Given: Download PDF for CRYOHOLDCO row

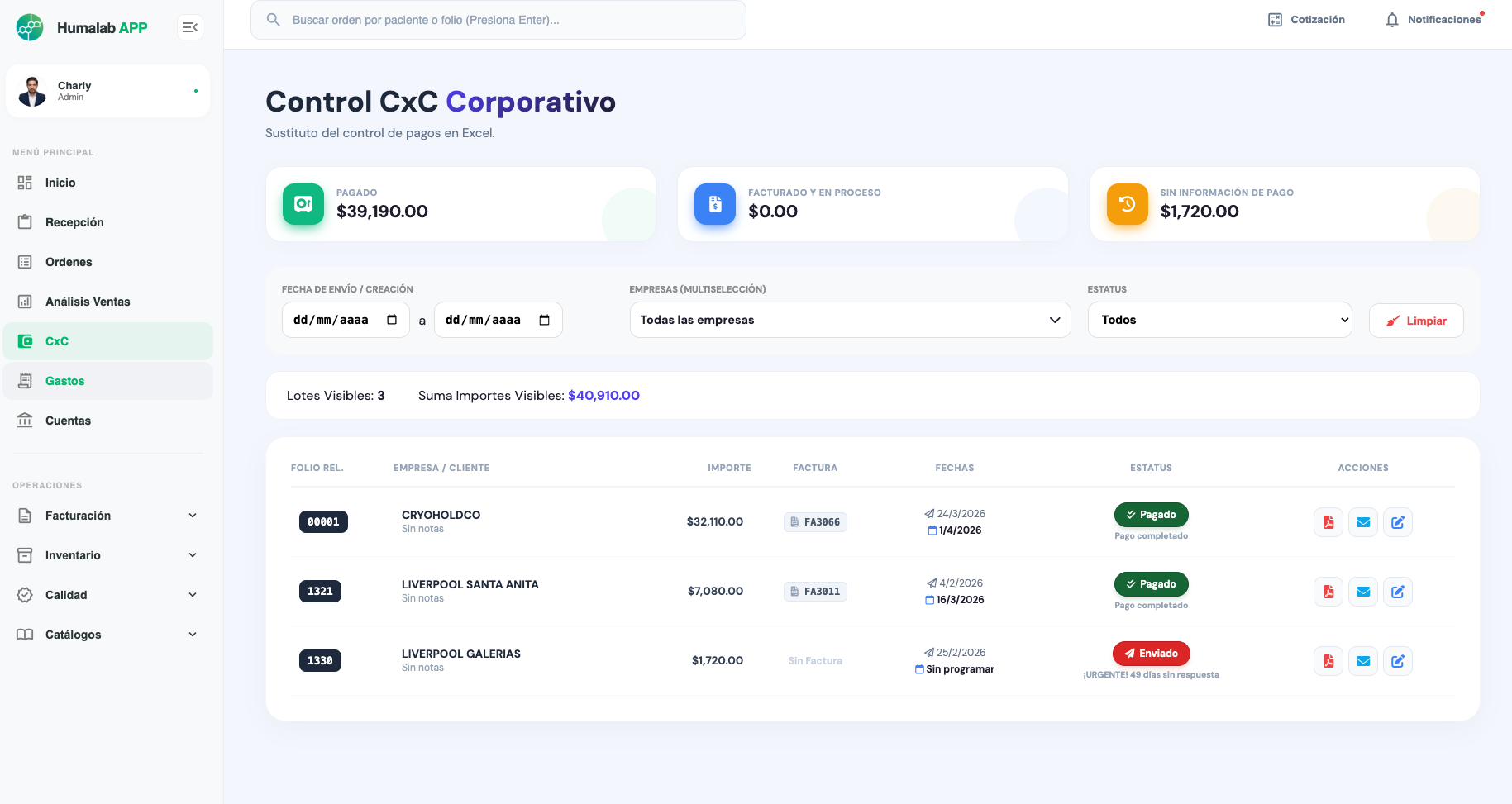Looking at the screenshot, I should pyautogui.click(x=1328, y=522).
